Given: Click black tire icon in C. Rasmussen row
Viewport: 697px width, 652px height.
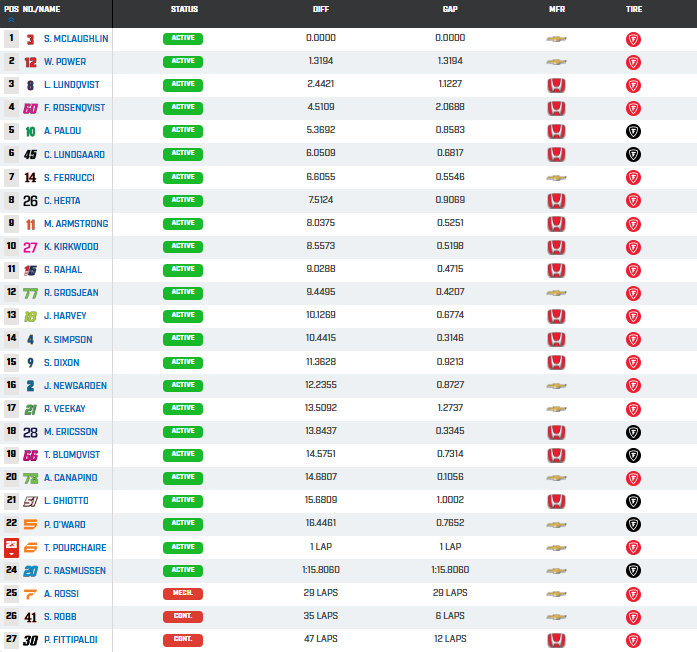Looking at the screenshot, I should click(633, 570).
